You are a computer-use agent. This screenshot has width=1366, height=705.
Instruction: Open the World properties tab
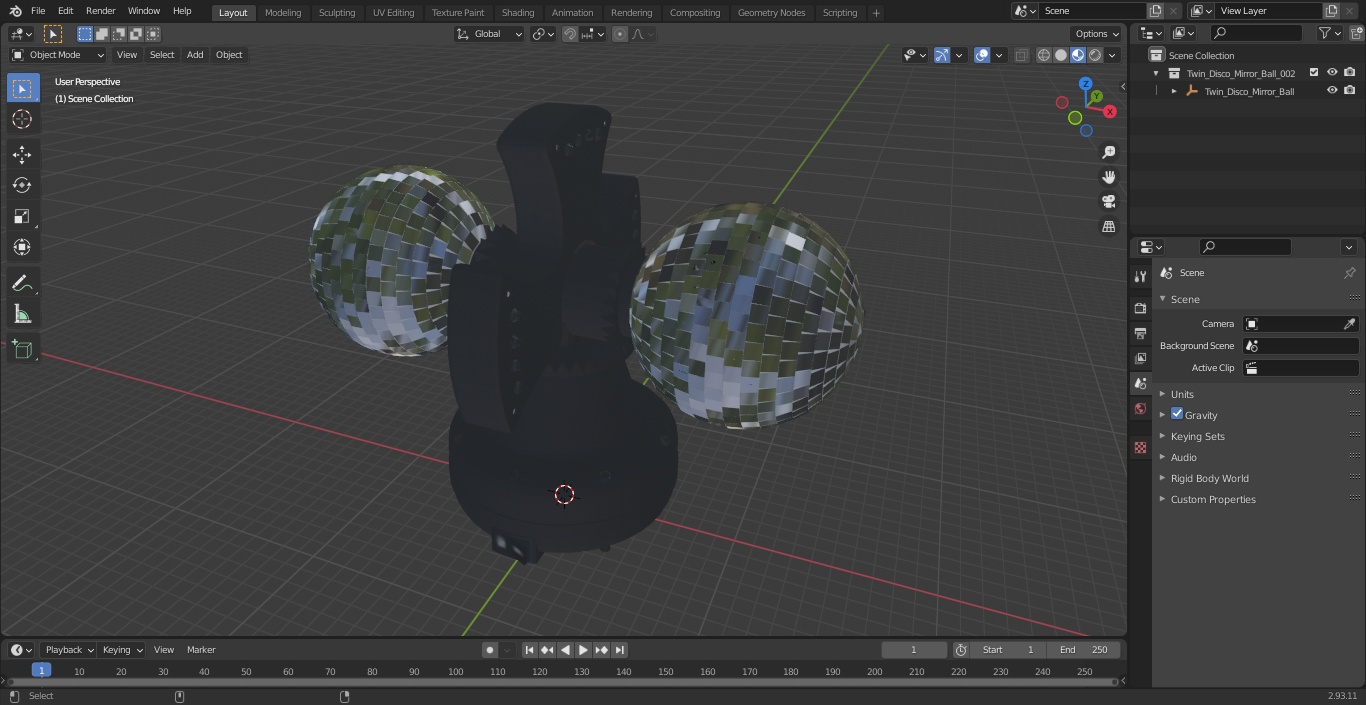(x=1140, y=408)
